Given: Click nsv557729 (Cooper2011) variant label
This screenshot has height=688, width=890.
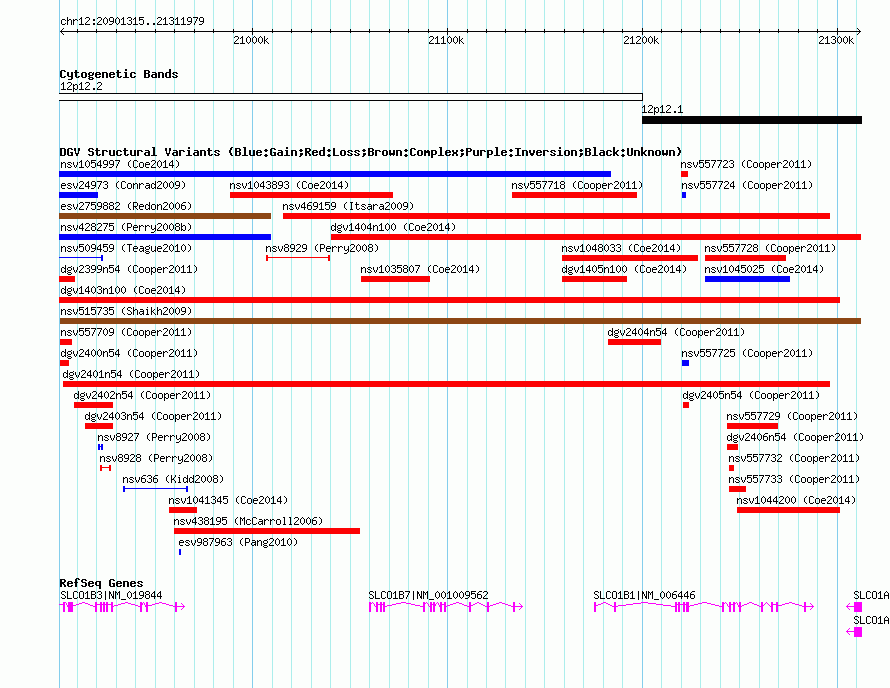Looking at the screenshot, I should click(x=792, y=416).
